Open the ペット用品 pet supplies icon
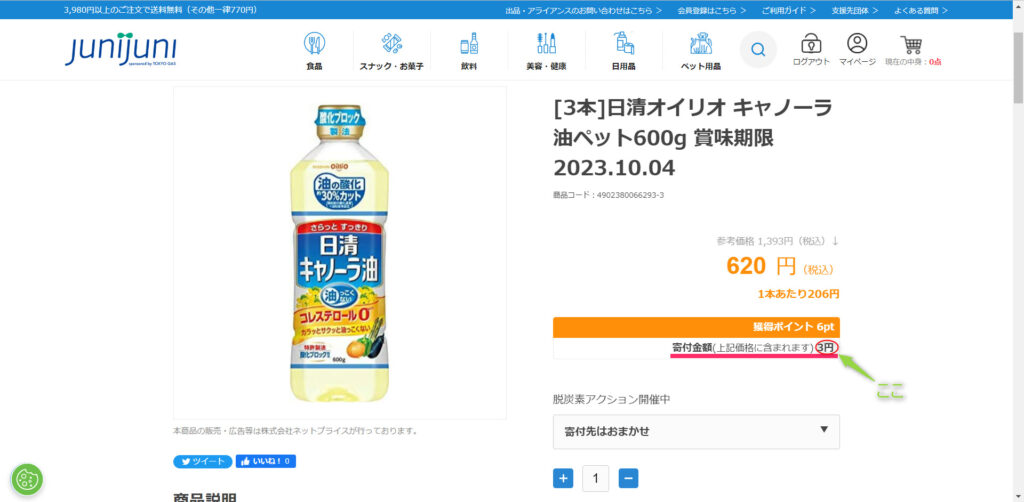The width and height of the screenshot is (1024, 502). (x=701, y=44)
